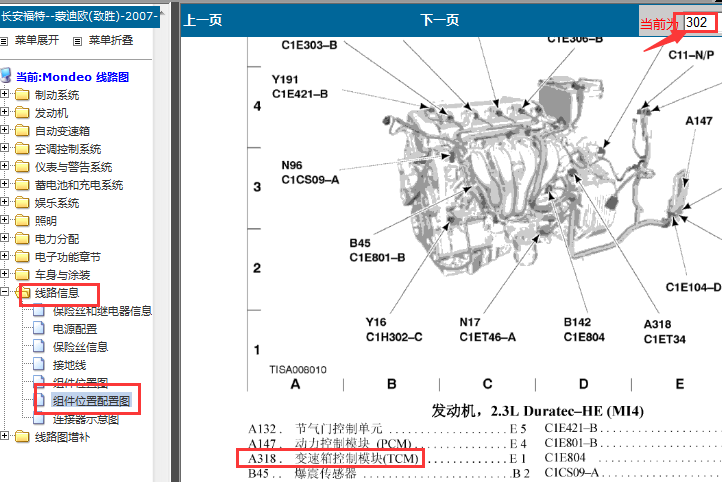Click the A132 节气门控制单元 legend entry
Viewport: 722px width, 482px height.
tap(315, 429)
